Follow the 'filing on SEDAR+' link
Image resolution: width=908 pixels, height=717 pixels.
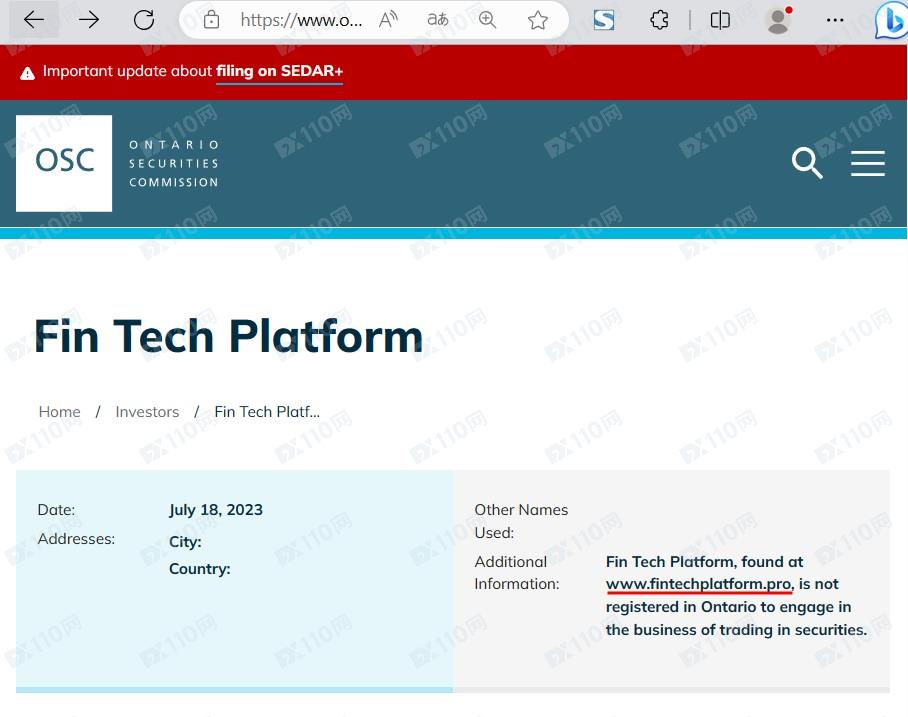click(x=279, y=71)
